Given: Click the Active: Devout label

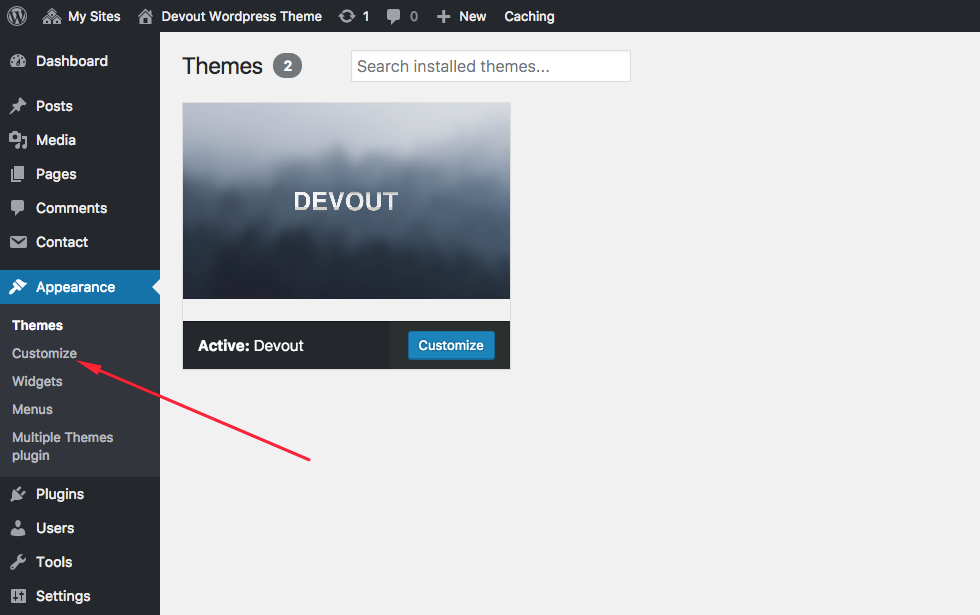Looking at the screenshot, I should [251, 346].
